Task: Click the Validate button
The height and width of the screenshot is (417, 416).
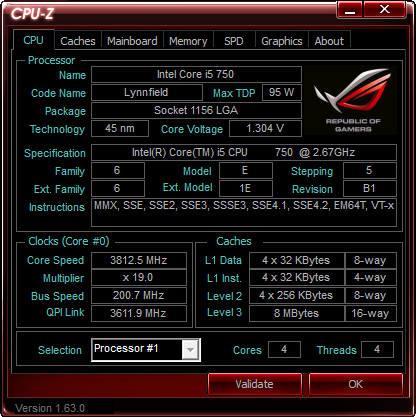Action: click(255, 384)
